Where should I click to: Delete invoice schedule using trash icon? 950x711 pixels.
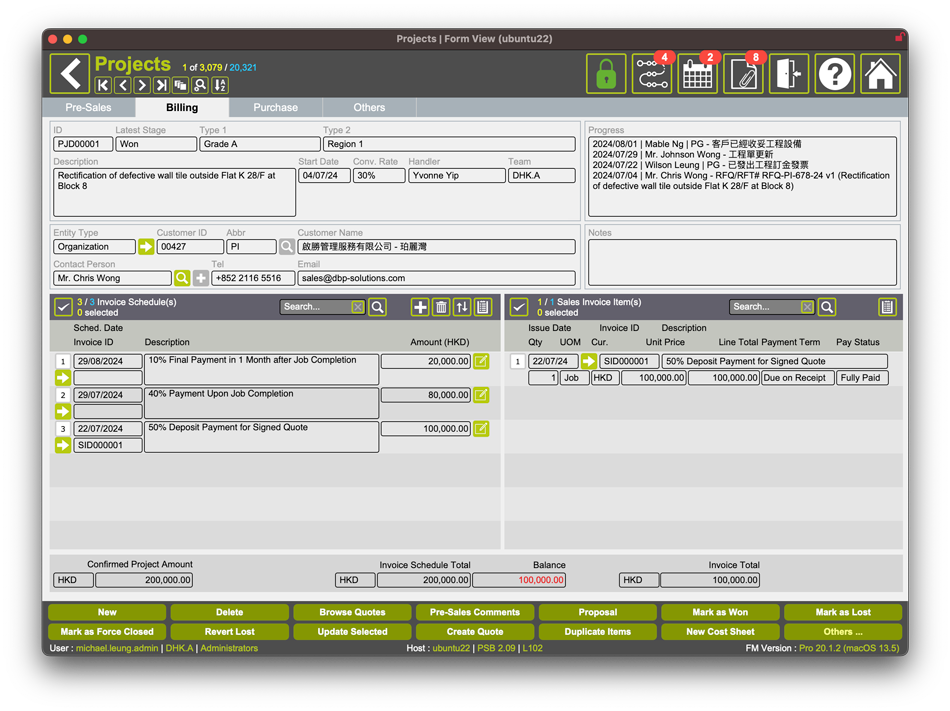(x=441, y=307)
